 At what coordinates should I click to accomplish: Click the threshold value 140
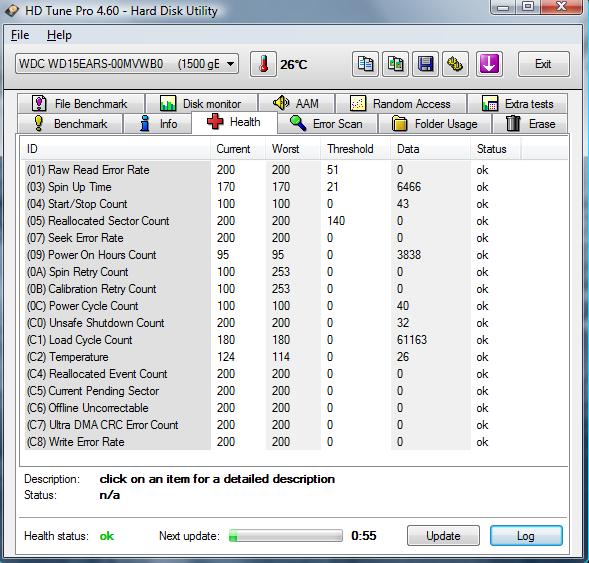[x=336, y=221]
